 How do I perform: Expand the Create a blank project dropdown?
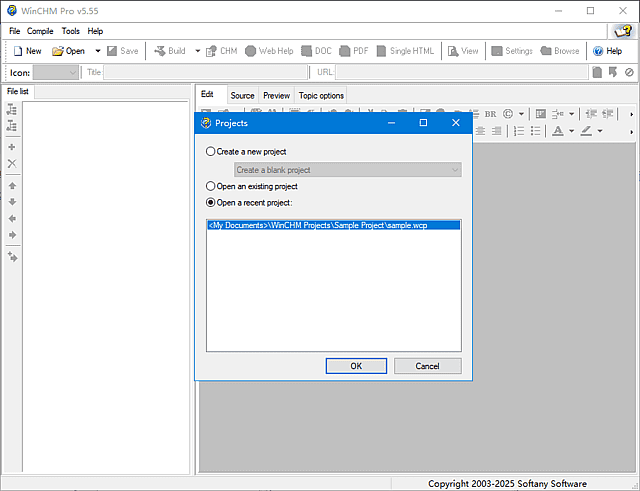point(455,170)
